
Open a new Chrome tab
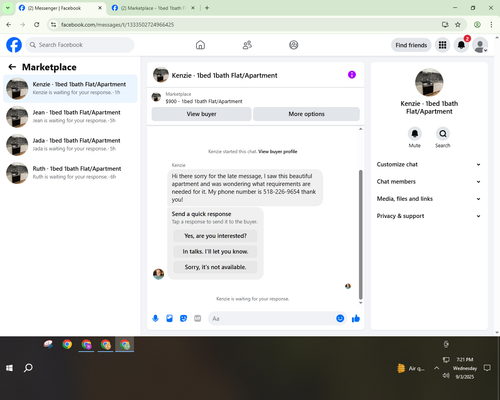tap(207, 8)
